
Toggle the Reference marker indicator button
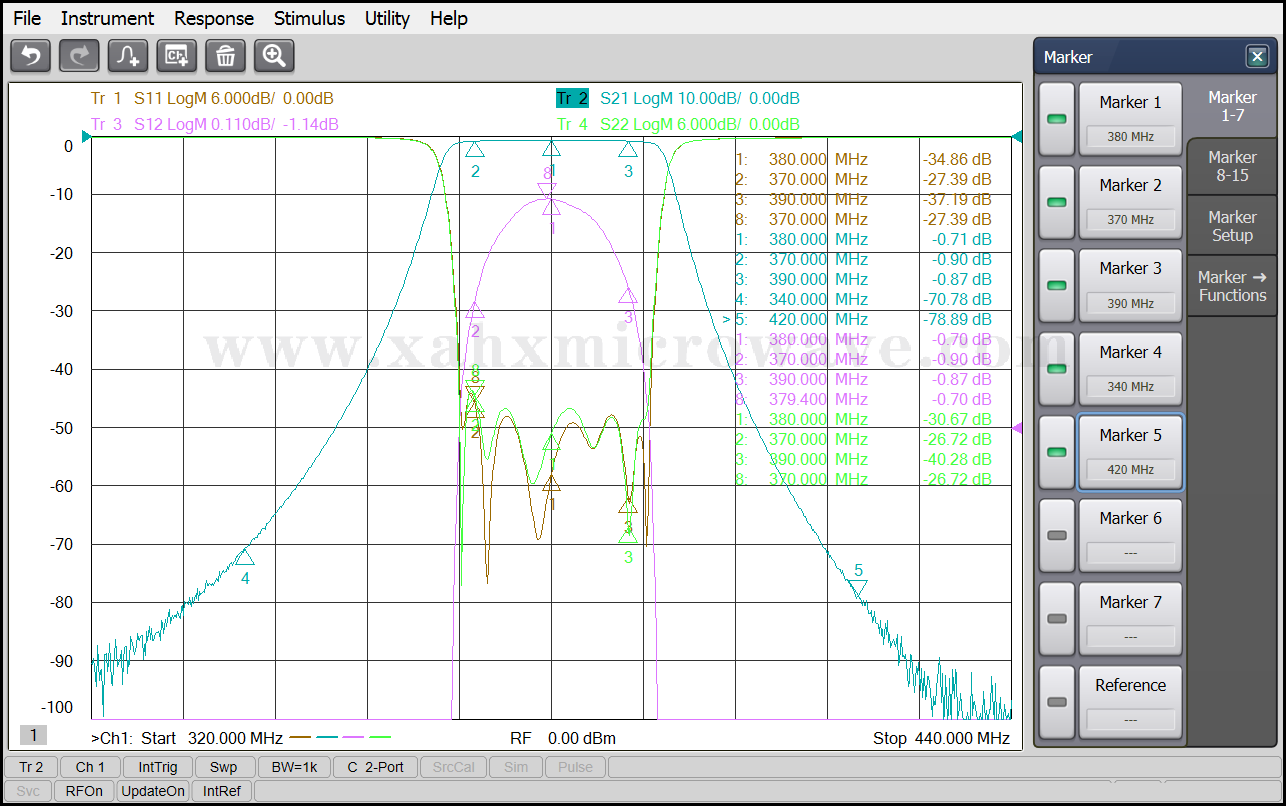point(1057,702)
